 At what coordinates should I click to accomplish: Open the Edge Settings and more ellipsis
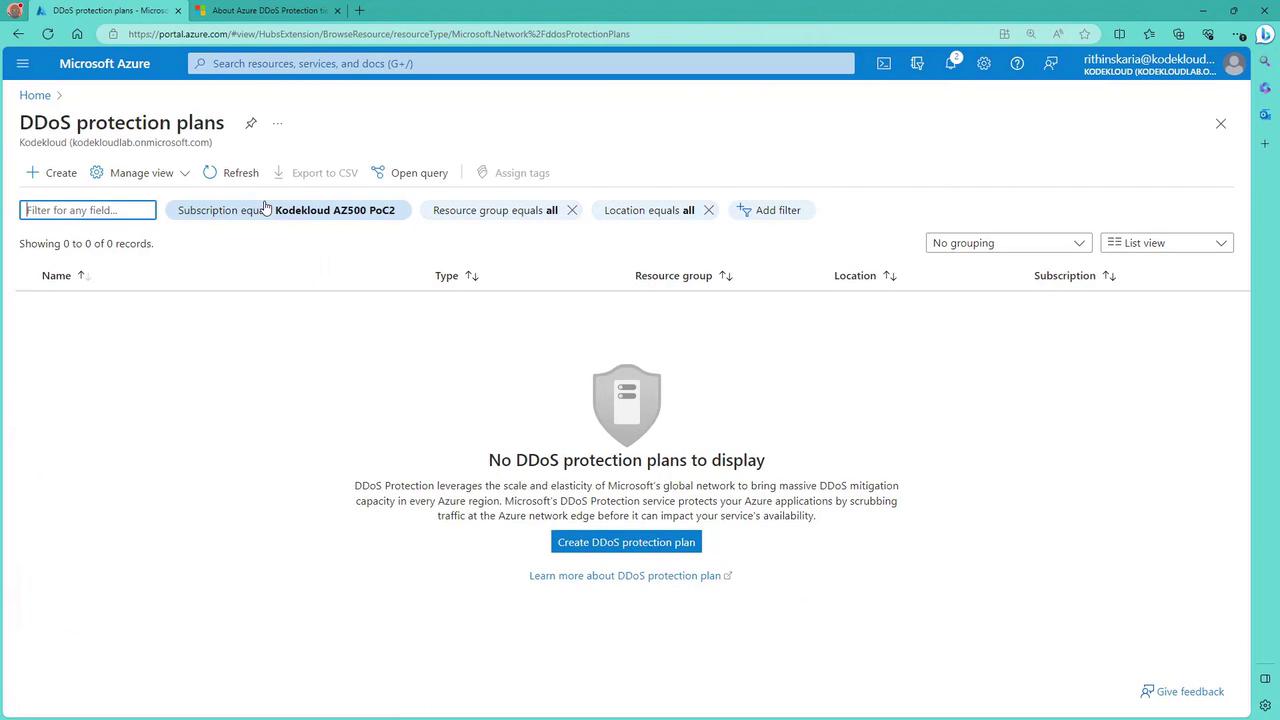pyautogui.click(x=1240, y=34)
